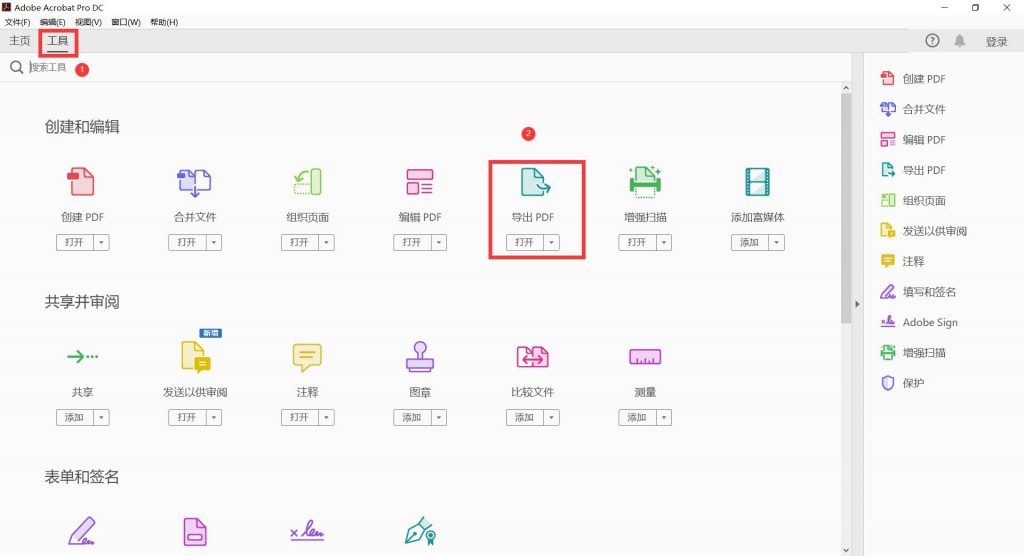Click the 创建 PDF tool icon
The height and width of the screenshot is (556, 1024).
click(x=82, y=182)
